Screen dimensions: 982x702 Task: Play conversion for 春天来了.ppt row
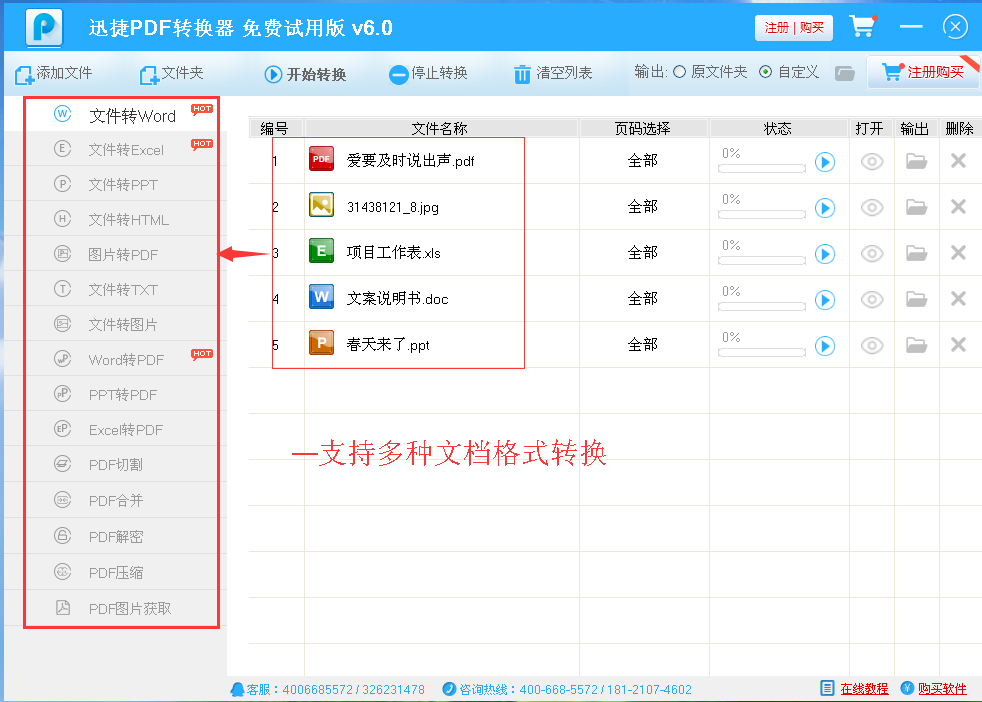[825, 346]
